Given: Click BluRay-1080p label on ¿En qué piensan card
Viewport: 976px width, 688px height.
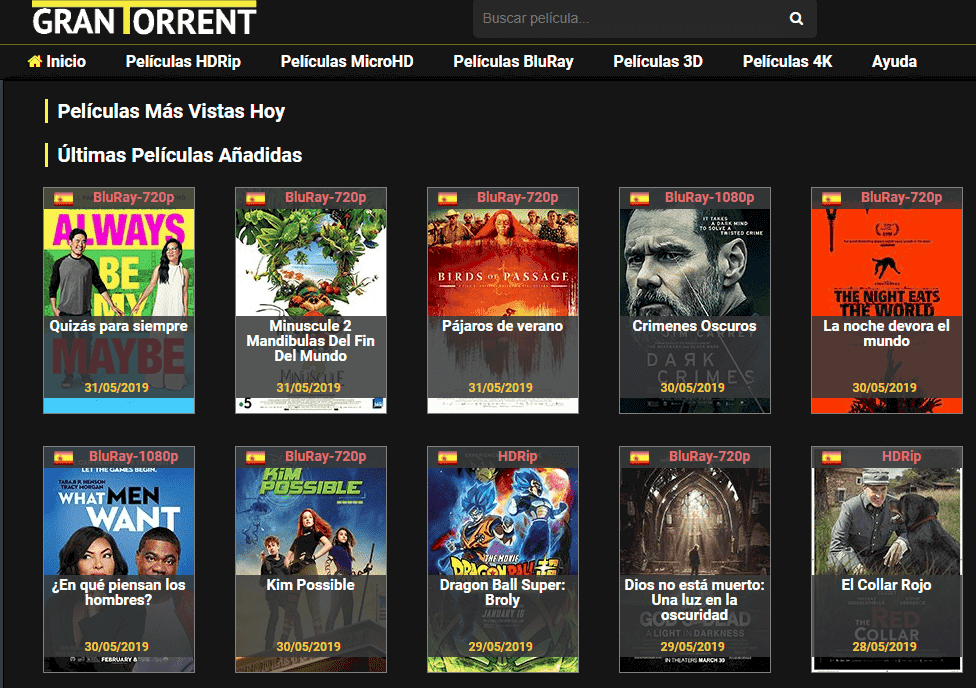Looking at the screenshot, I should (x=134, y=456).
